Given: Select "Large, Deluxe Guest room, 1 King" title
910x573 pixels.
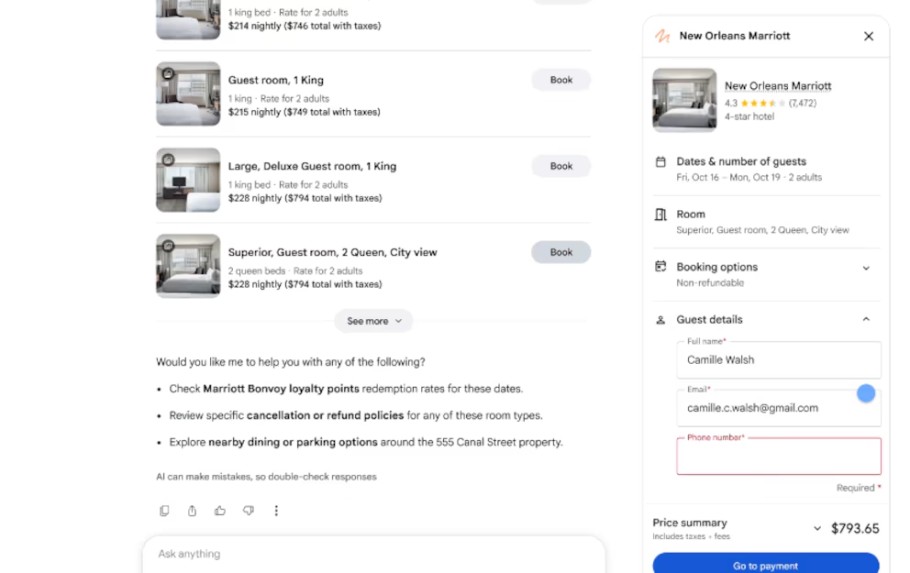Looking at the screenshot, I should [x=312, y=166].
